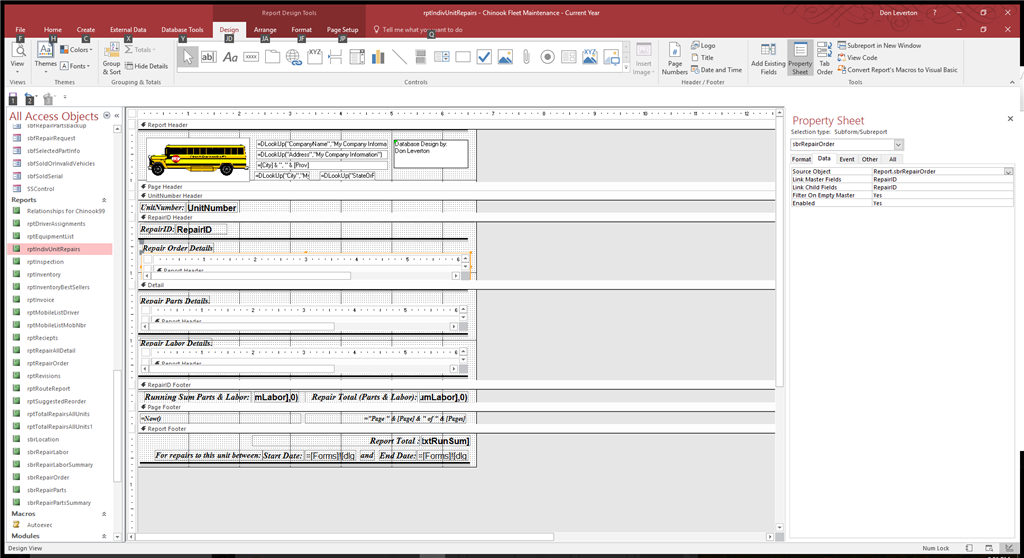Open the Event tab in Property Sheet
Image resolution: width=1024 pixels, height=558 pixels.
coord(846,159)
